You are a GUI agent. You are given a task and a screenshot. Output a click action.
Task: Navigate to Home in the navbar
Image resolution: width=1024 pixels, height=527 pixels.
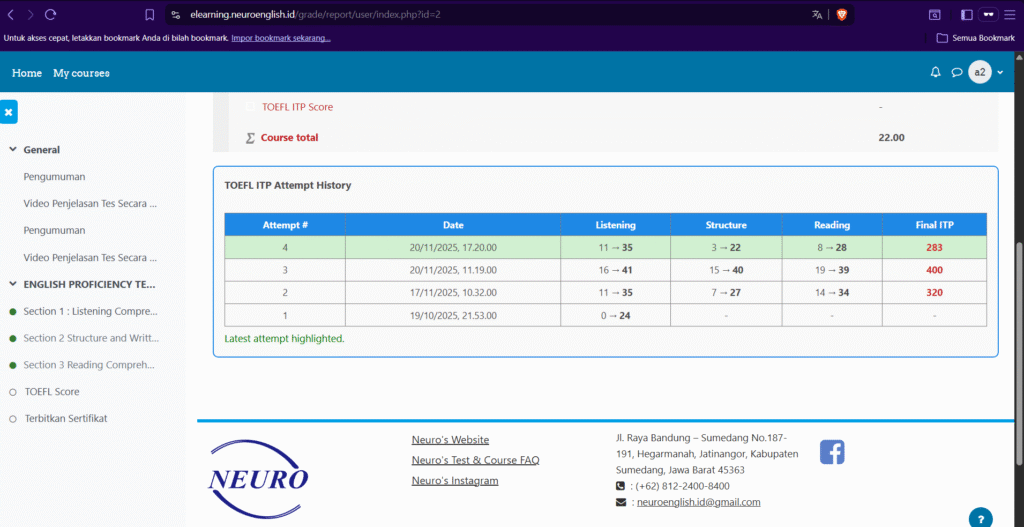27,73
